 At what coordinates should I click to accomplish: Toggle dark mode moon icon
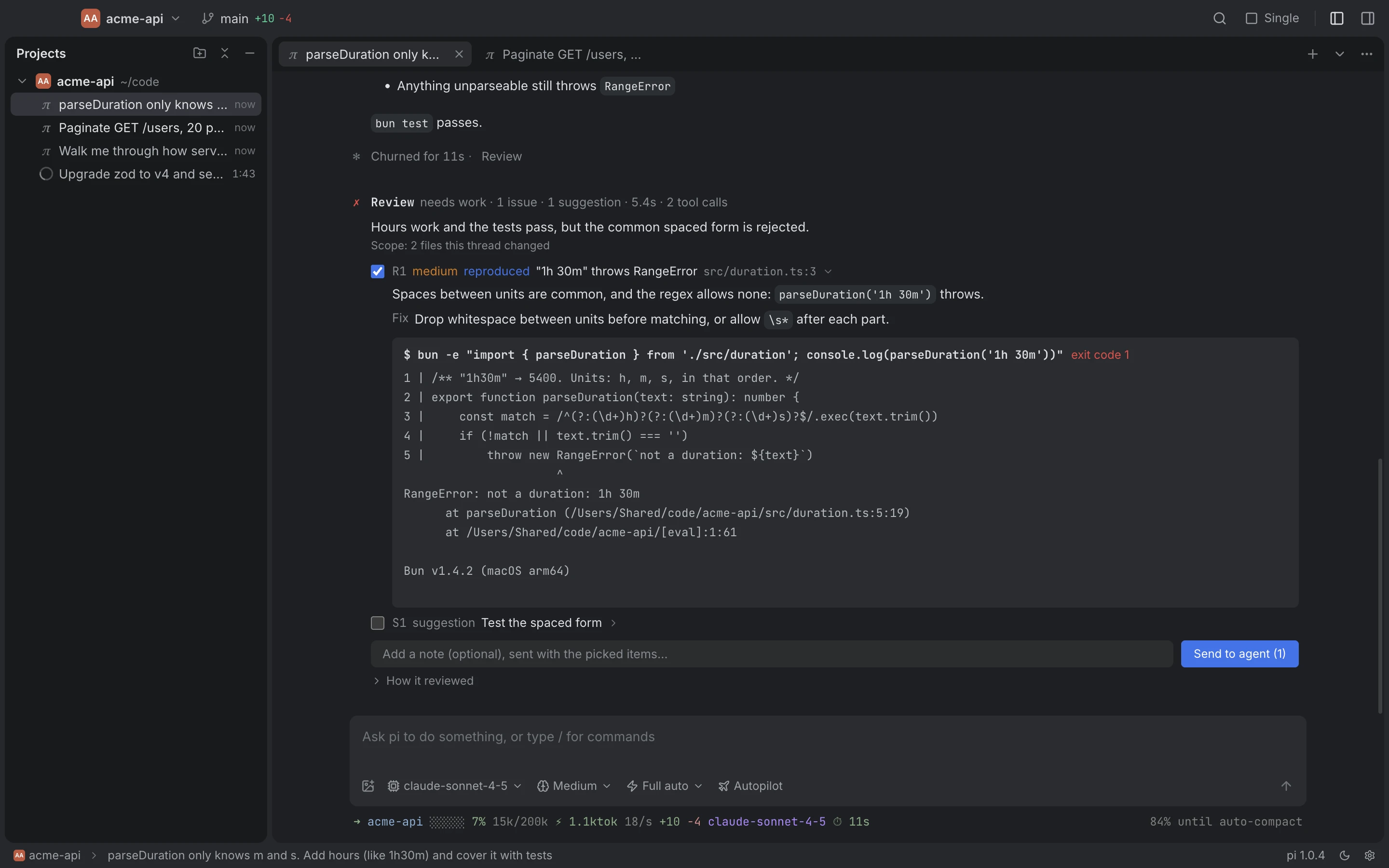coord(1344,855)
